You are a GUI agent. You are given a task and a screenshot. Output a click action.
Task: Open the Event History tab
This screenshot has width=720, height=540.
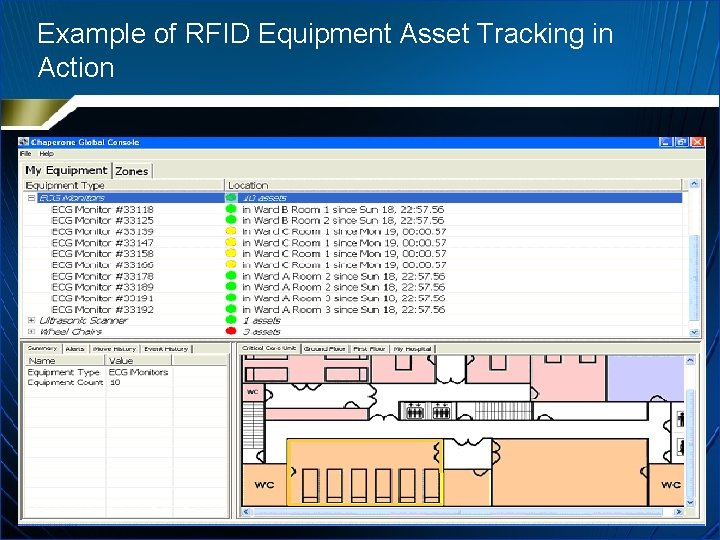pyautogui.click(x=166, y=349)
